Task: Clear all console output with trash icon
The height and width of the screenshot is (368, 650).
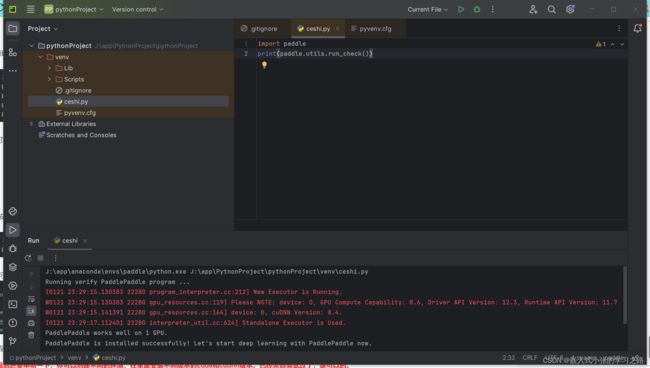Action: click(x=31, y=335)
